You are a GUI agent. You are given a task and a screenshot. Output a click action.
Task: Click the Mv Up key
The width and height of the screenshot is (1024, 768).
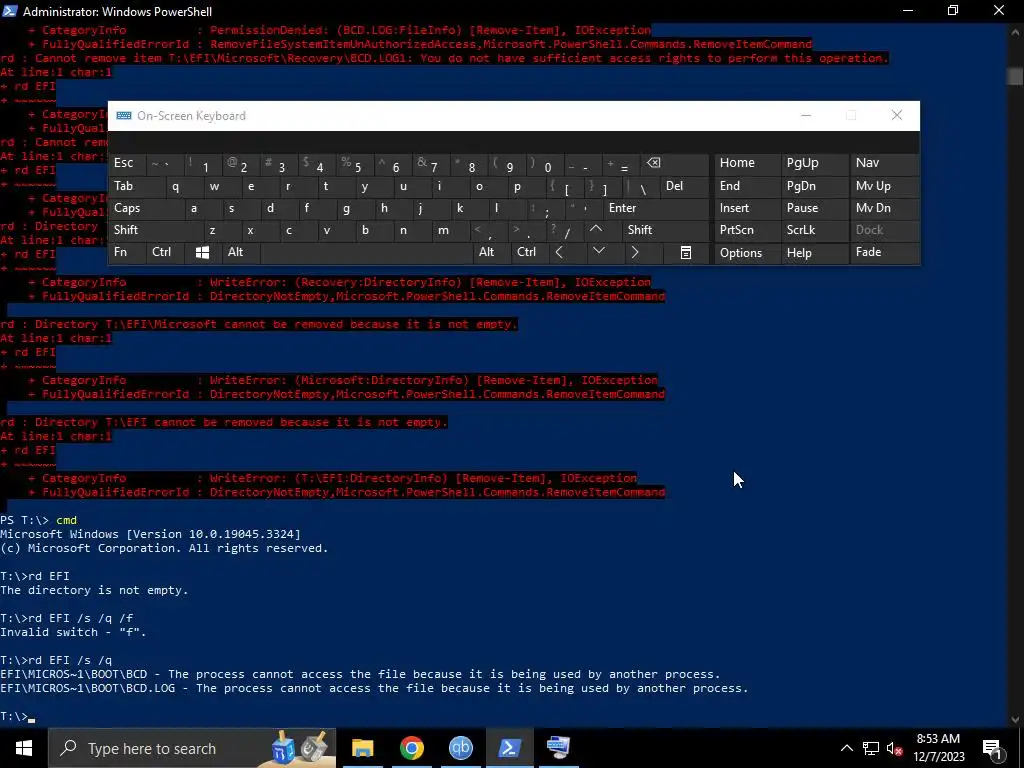pos(884,186)
